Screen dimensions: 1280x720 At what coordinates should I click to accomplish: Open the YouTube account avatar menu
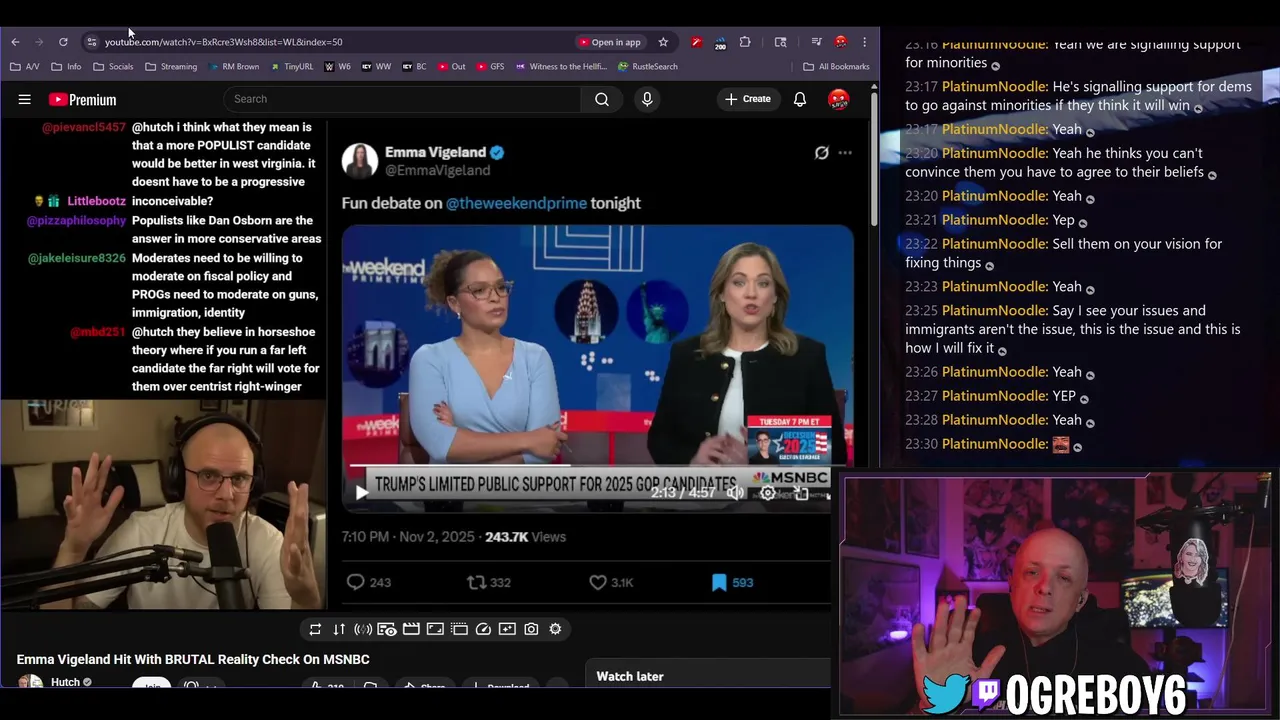coord(839,99)
